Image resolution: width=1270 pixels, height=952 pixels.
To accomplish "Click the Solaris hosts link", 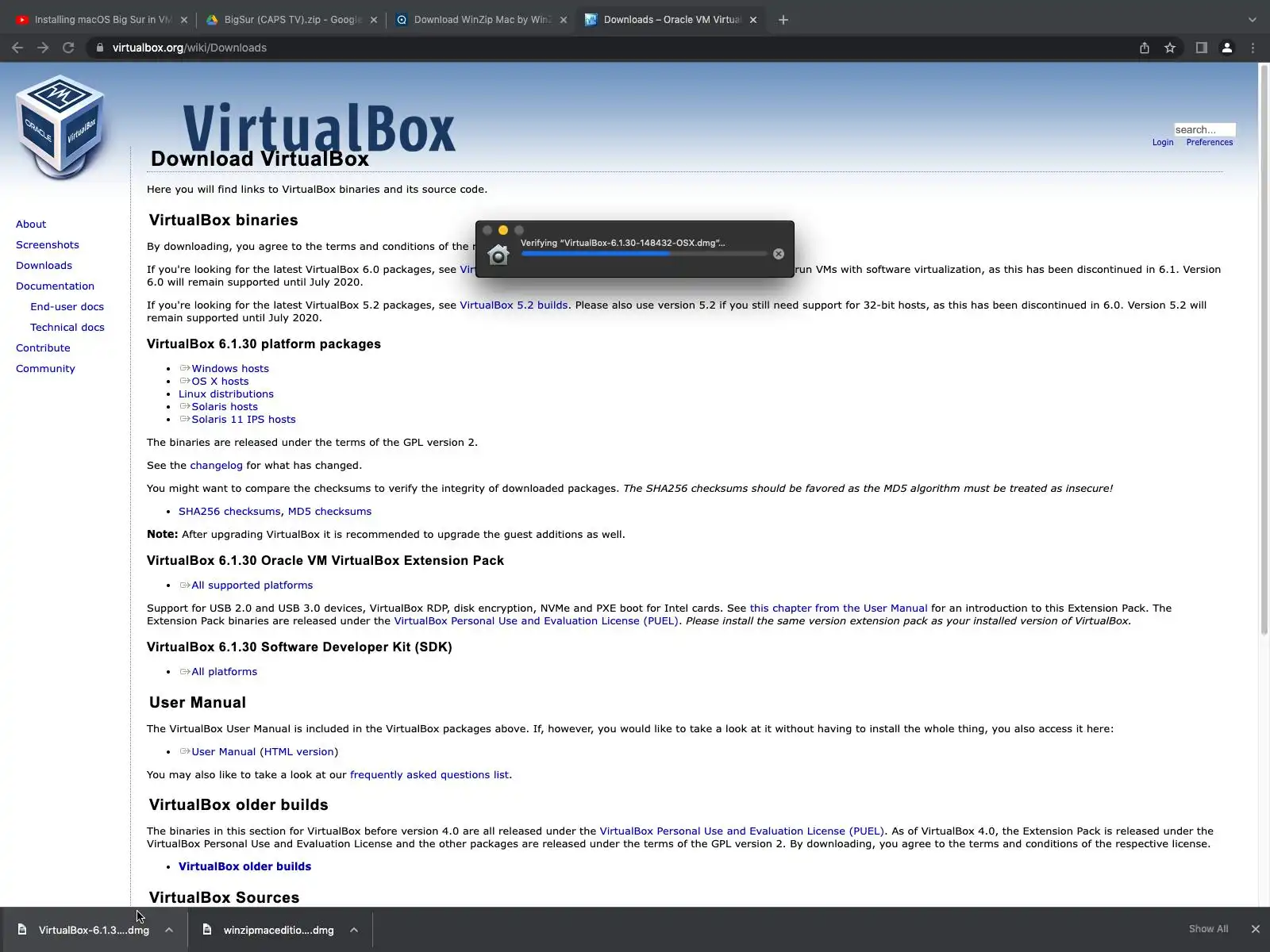I will tap(225, 407).
